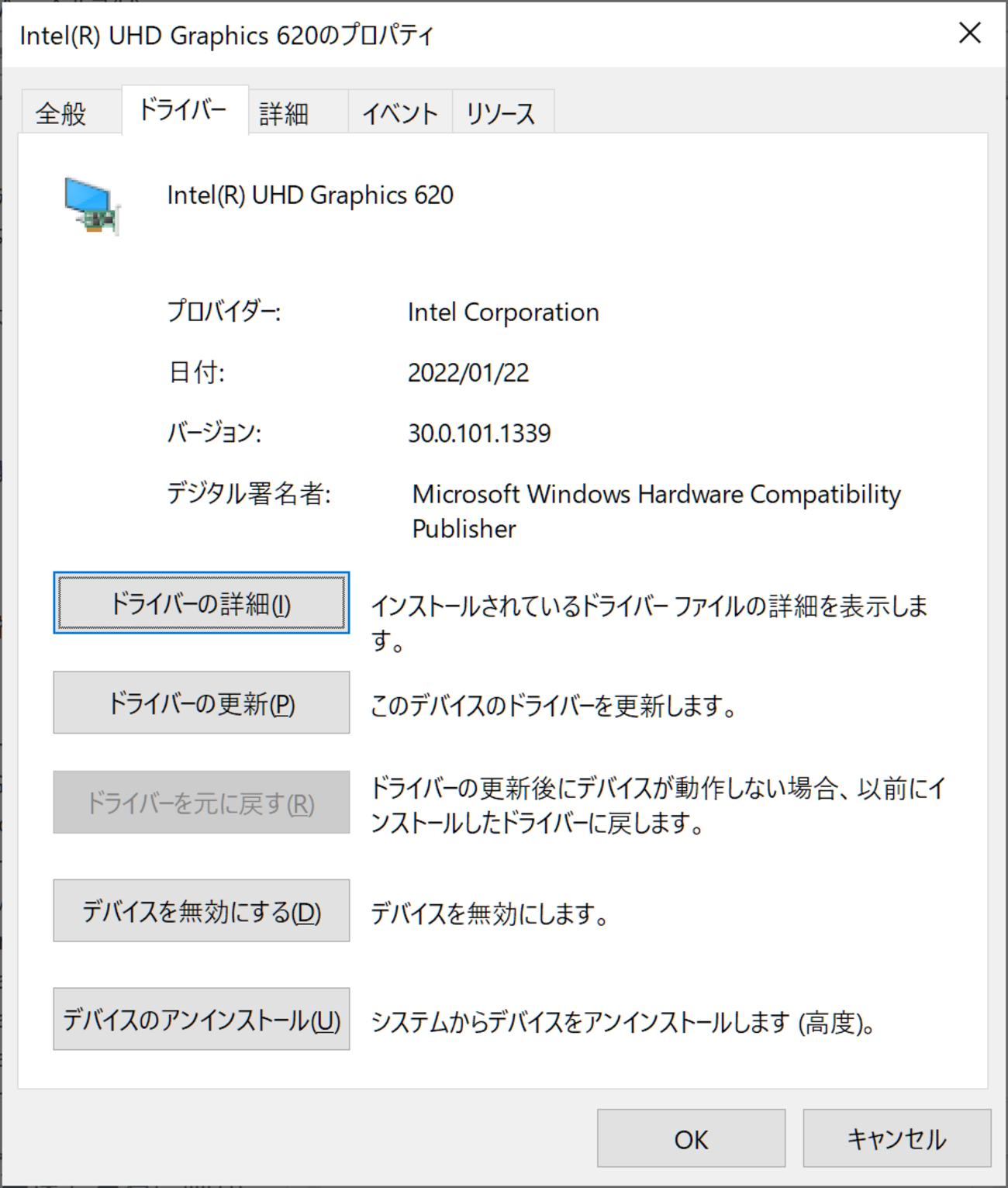The image size is (1008, 1188).
Task: Click the description デバイスを無効にします
Action: [x=490, y=913]
